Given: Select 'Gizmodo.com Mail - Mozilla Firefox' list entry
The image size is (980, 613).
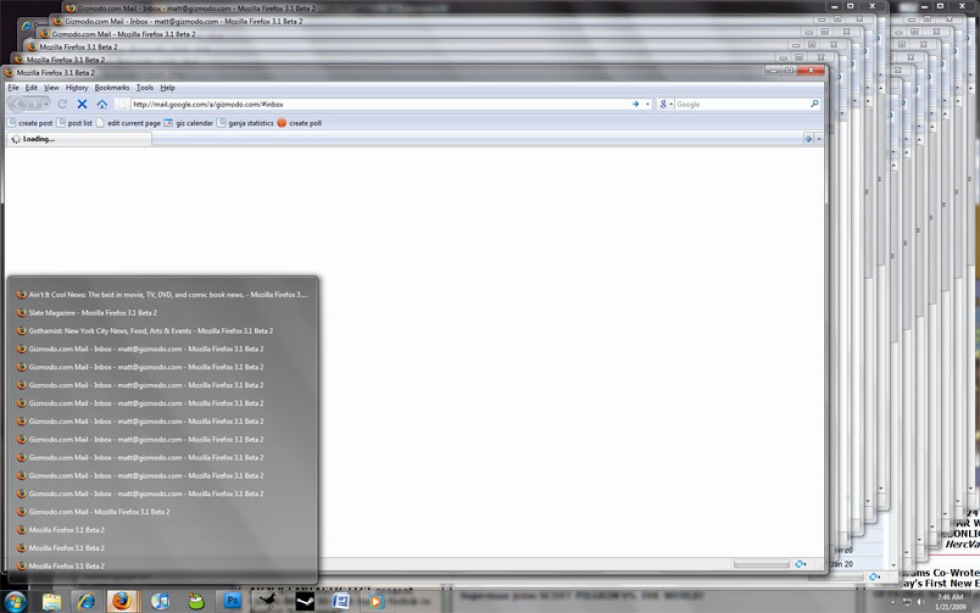Looking at the screenshot, I should pyautogui.click(x=162, y=512).
